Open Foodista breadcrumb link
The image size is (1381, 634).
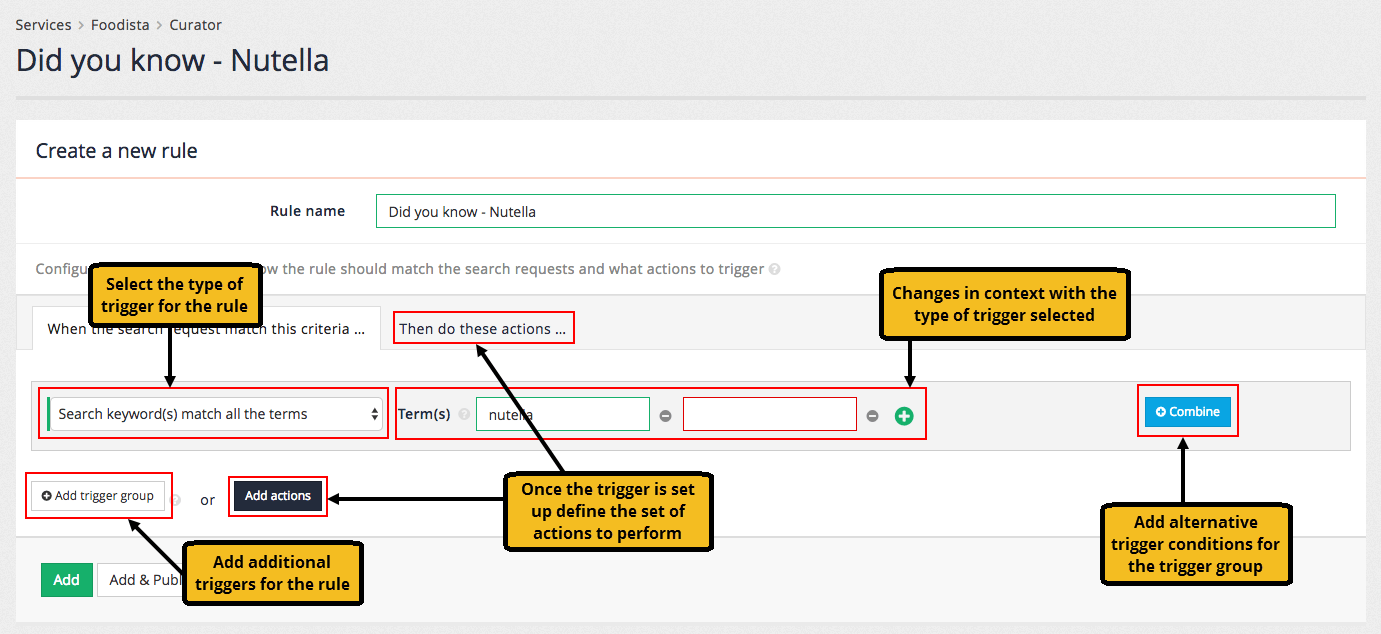(x=120, y=24)
